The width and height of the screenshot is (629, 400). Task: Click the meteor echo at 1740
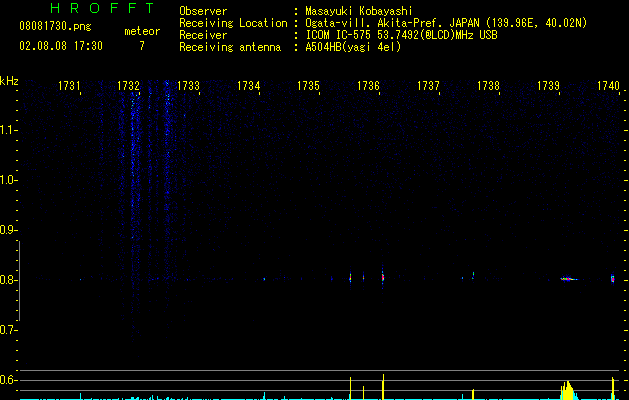(613, 278)
